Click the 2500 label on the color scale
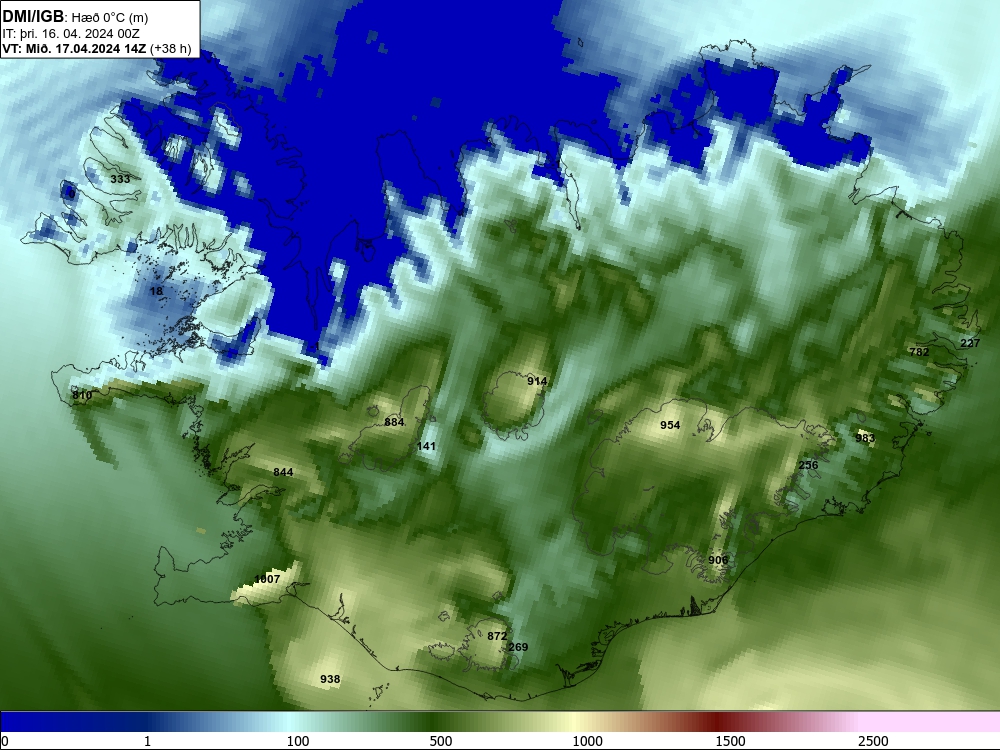 click(x=873, y=741)
